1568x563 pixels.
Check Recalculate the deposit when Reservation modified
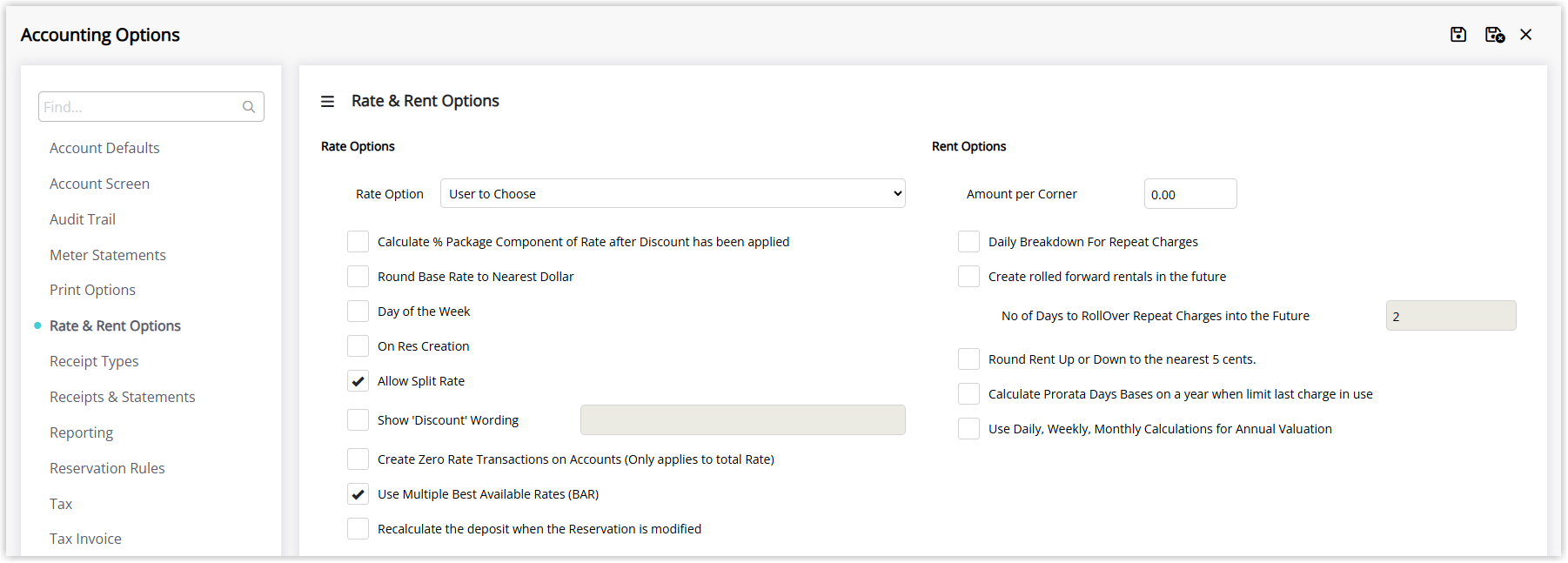358,529
